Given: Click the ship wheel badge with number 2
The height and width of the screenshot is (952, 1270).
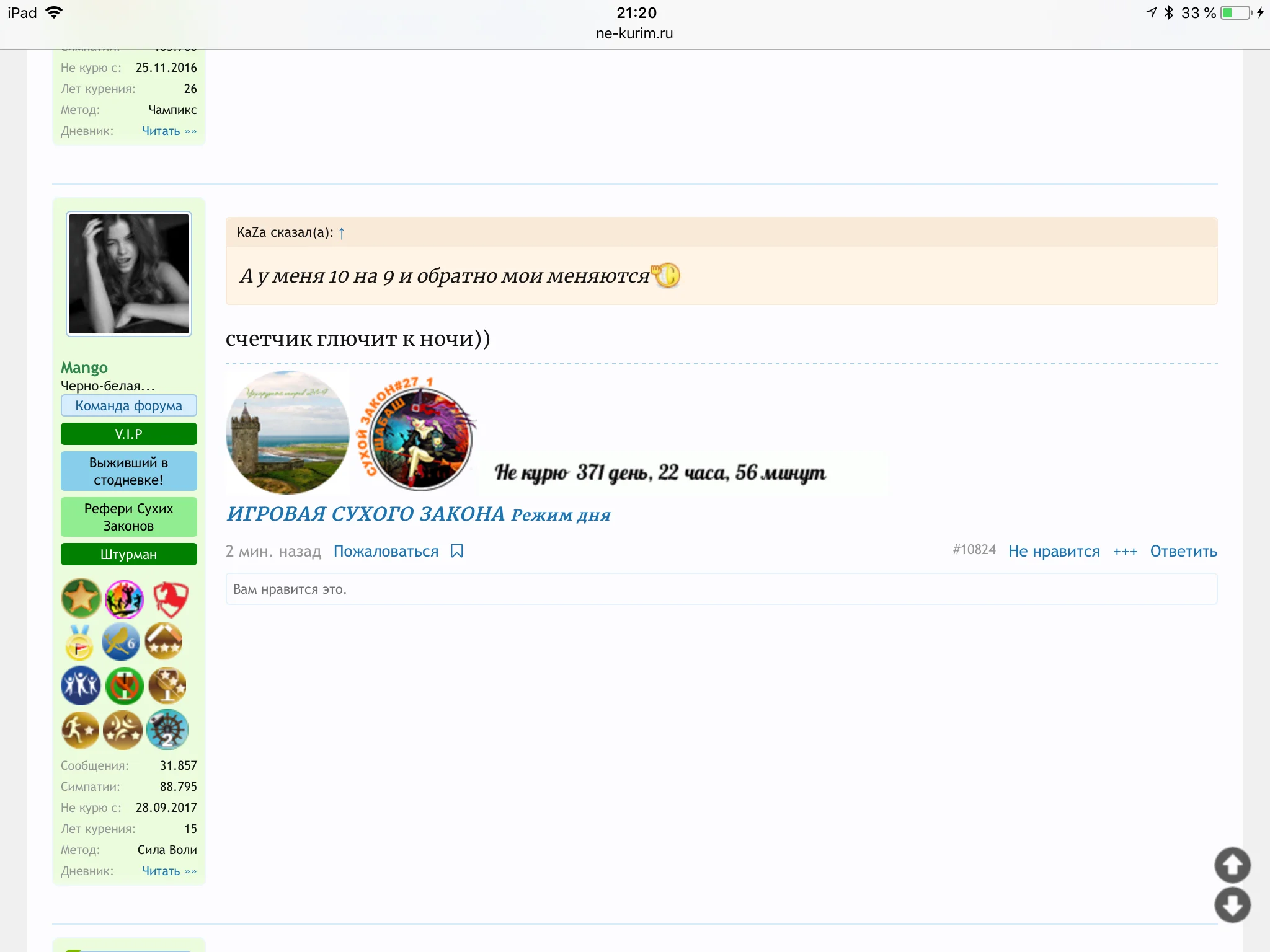Looking at the screenshot, I should pos(167,729).
